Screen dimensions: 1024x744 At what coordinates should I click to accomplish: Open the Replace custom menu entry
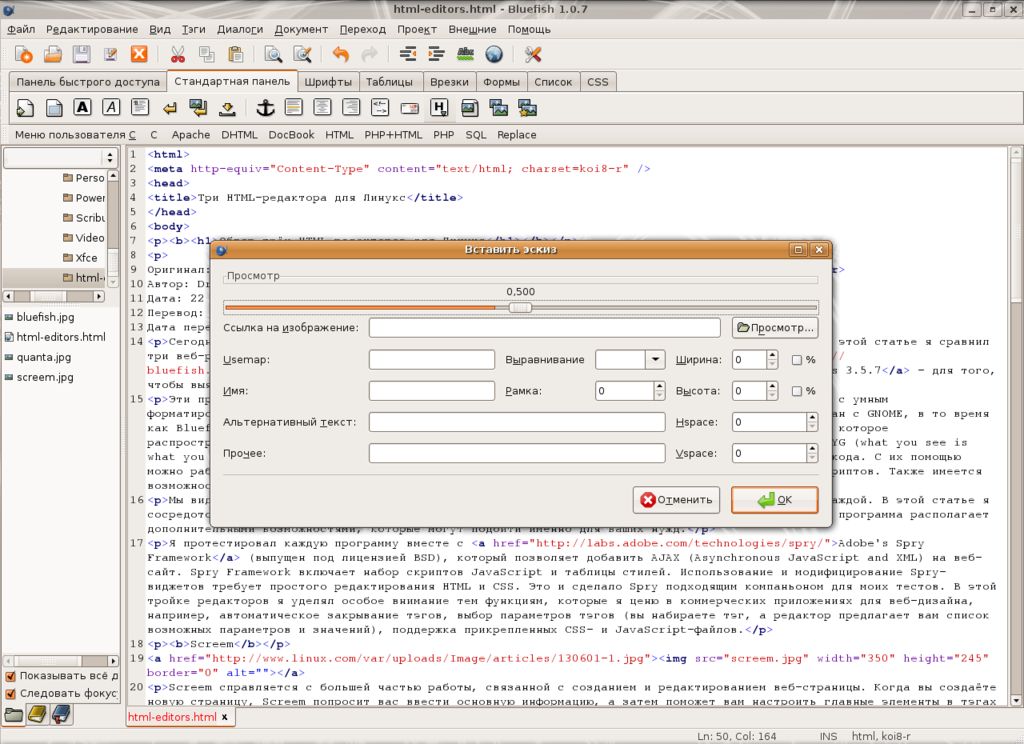[x=517, y=135]
